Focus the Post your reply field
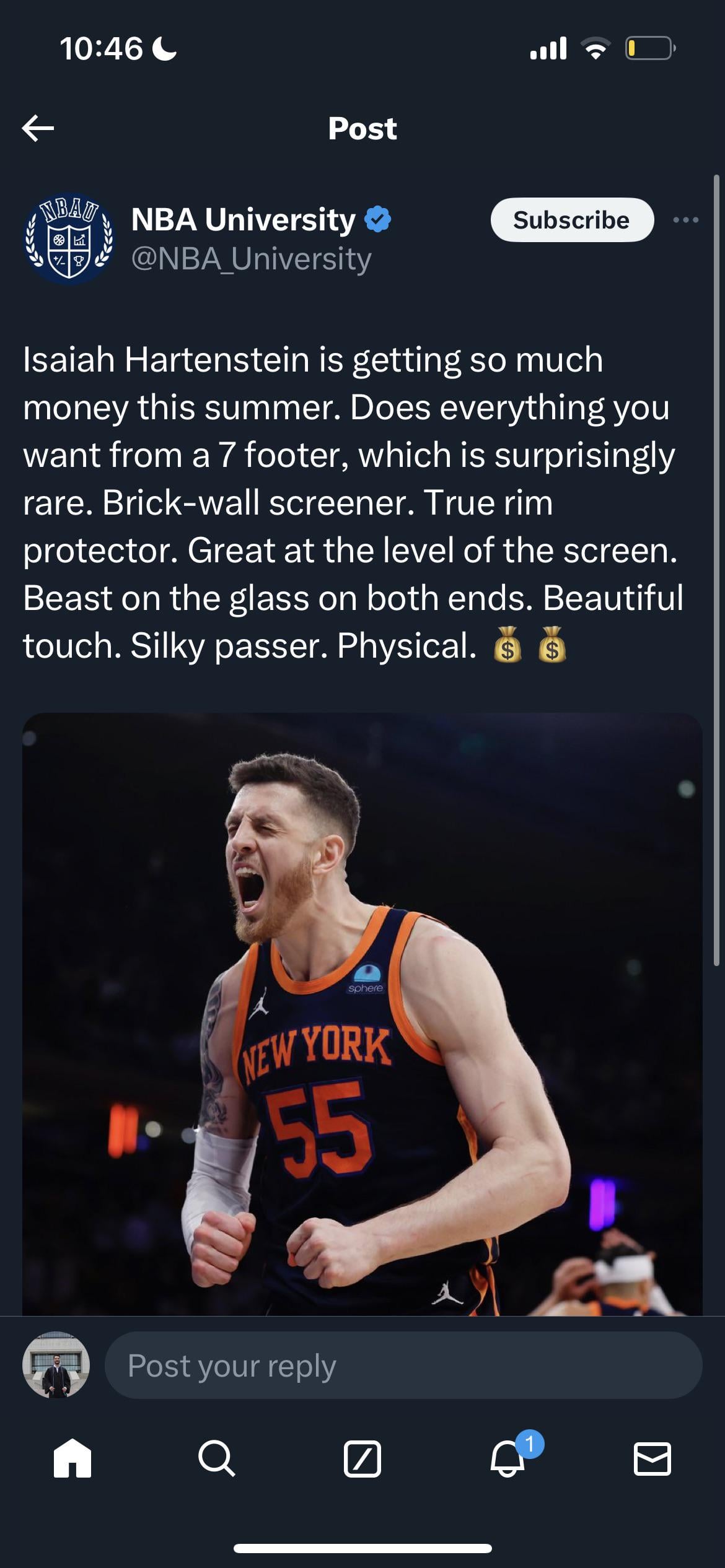This screenshot has height=1568, width=725. 403,1365
